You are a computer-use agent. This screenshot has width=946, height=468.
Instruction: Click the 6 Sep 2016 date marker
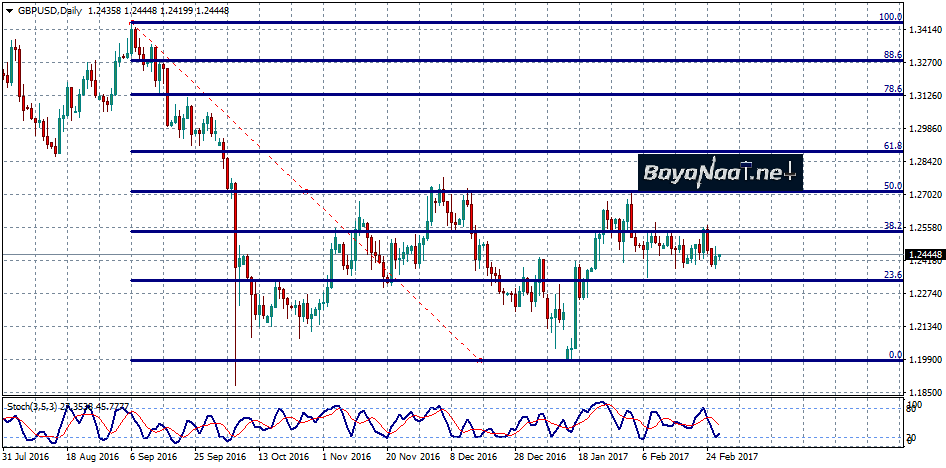154,456
